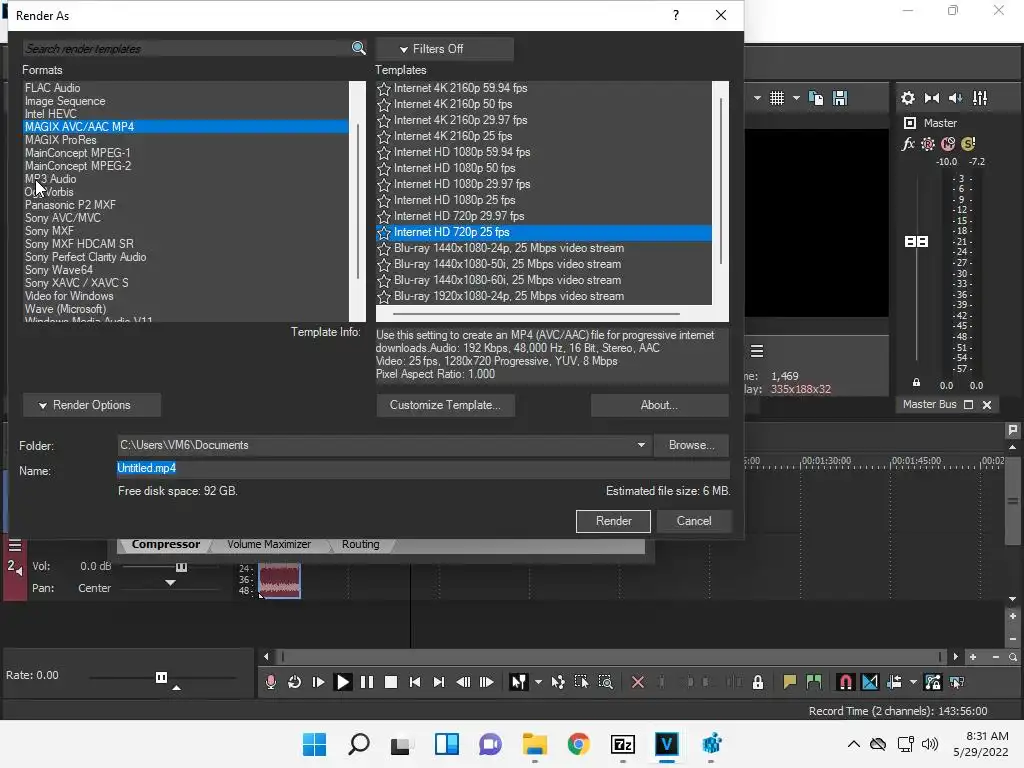Toggle loop playback button
Image resolution: width=1024 pixels, height=768 pixels.
point(295,682)
